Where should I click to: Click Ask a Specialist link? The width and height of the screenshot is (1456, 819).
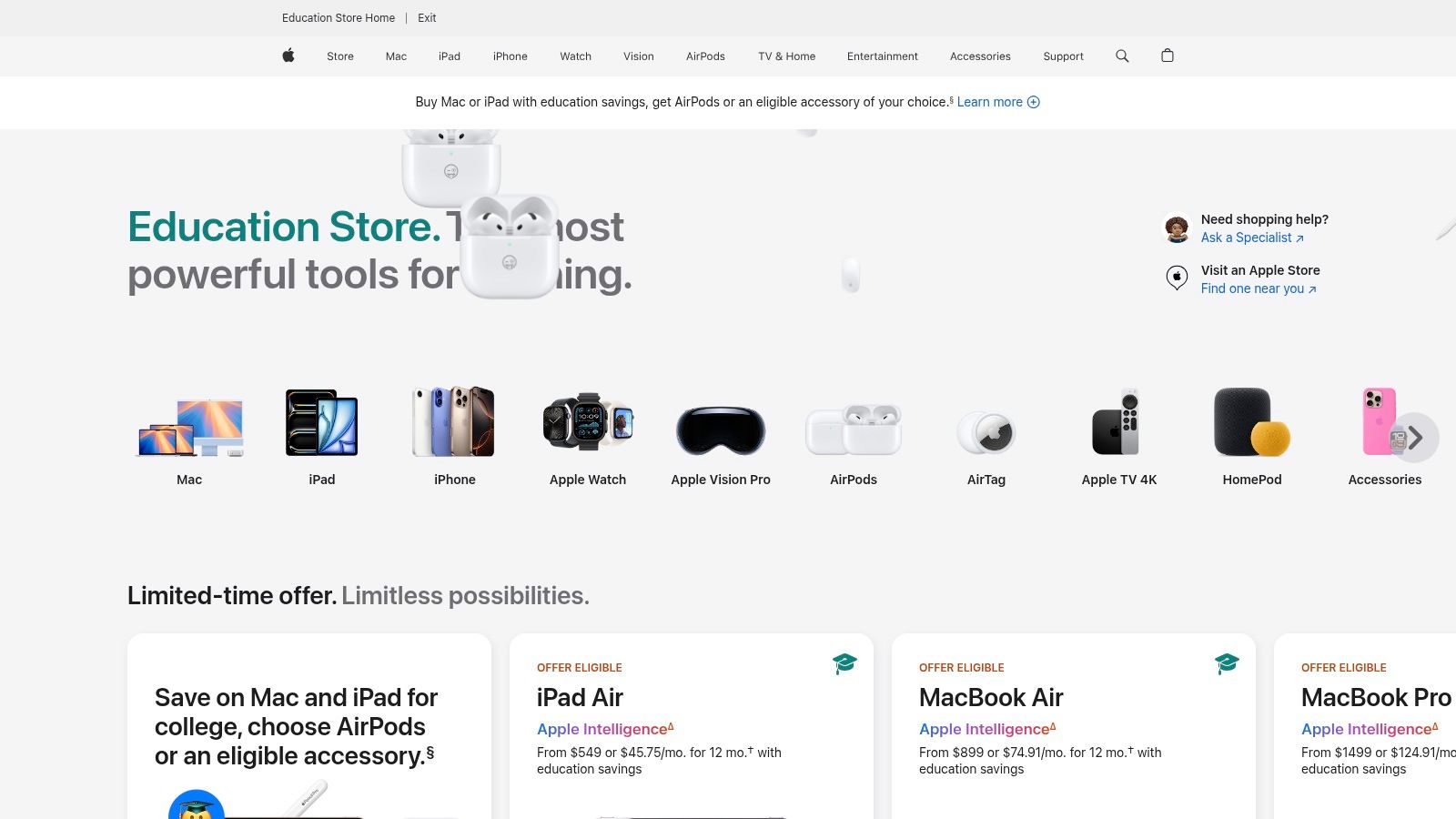[x=1252, y=238]
